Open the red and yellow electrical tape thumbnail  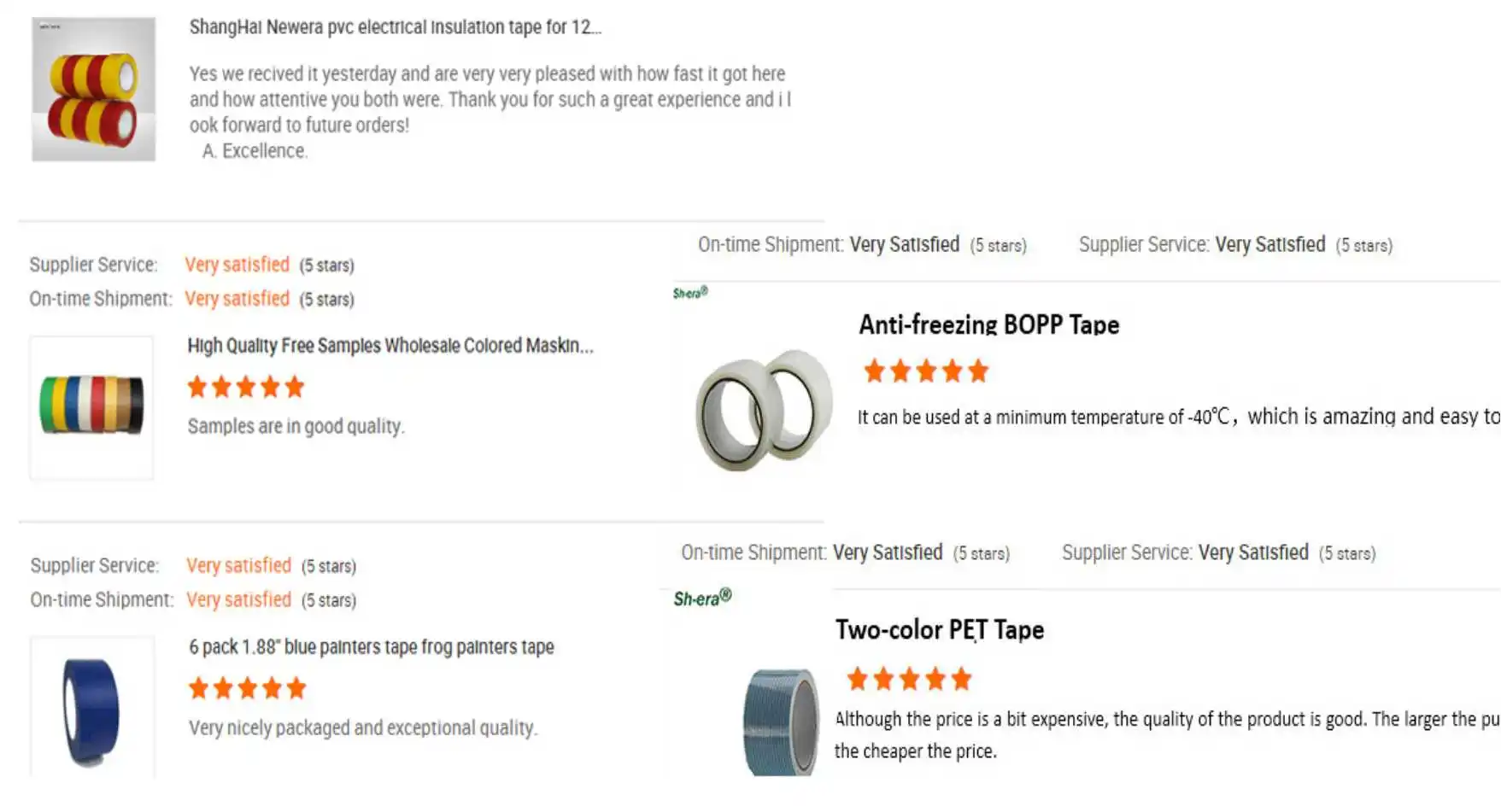(94, 90)
